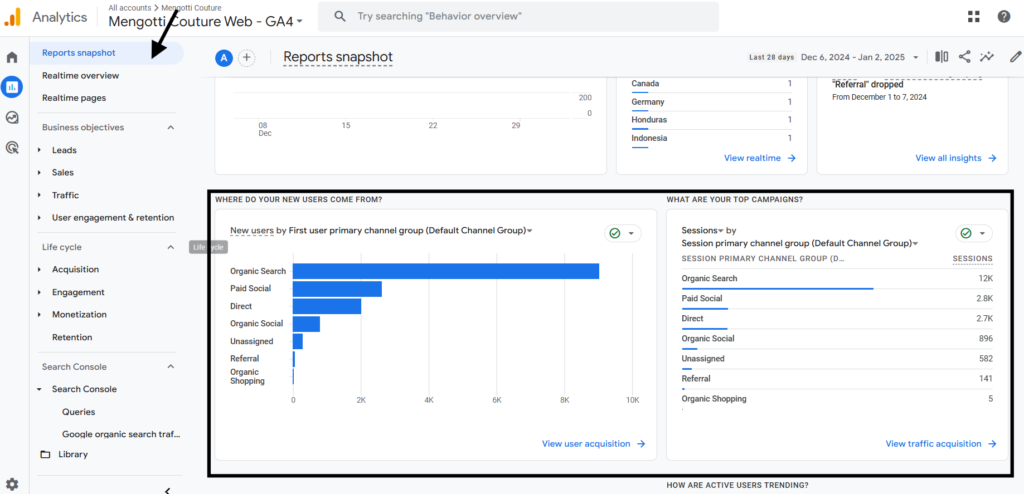Click Germany in the country list

pos(648,102)
